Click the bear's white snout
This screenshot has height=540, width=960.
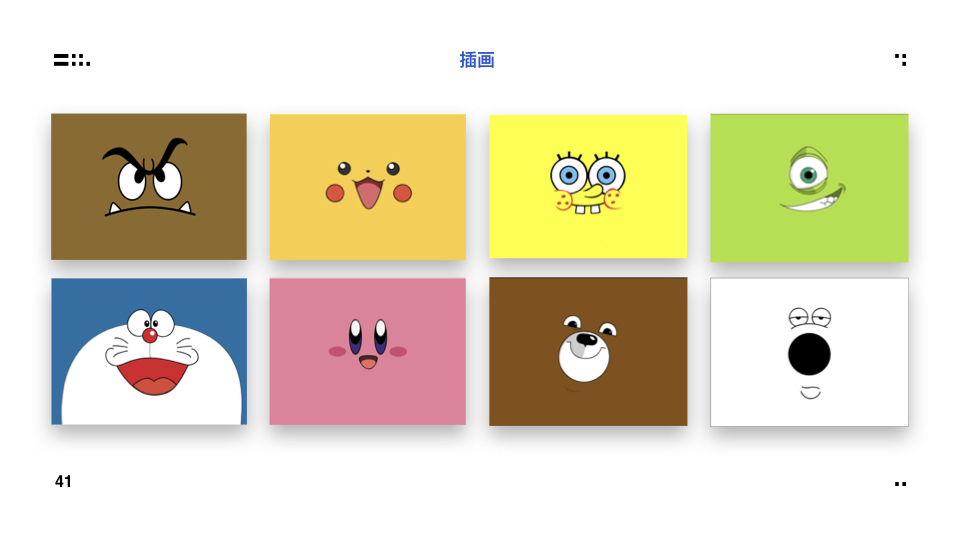click(583, 356)
